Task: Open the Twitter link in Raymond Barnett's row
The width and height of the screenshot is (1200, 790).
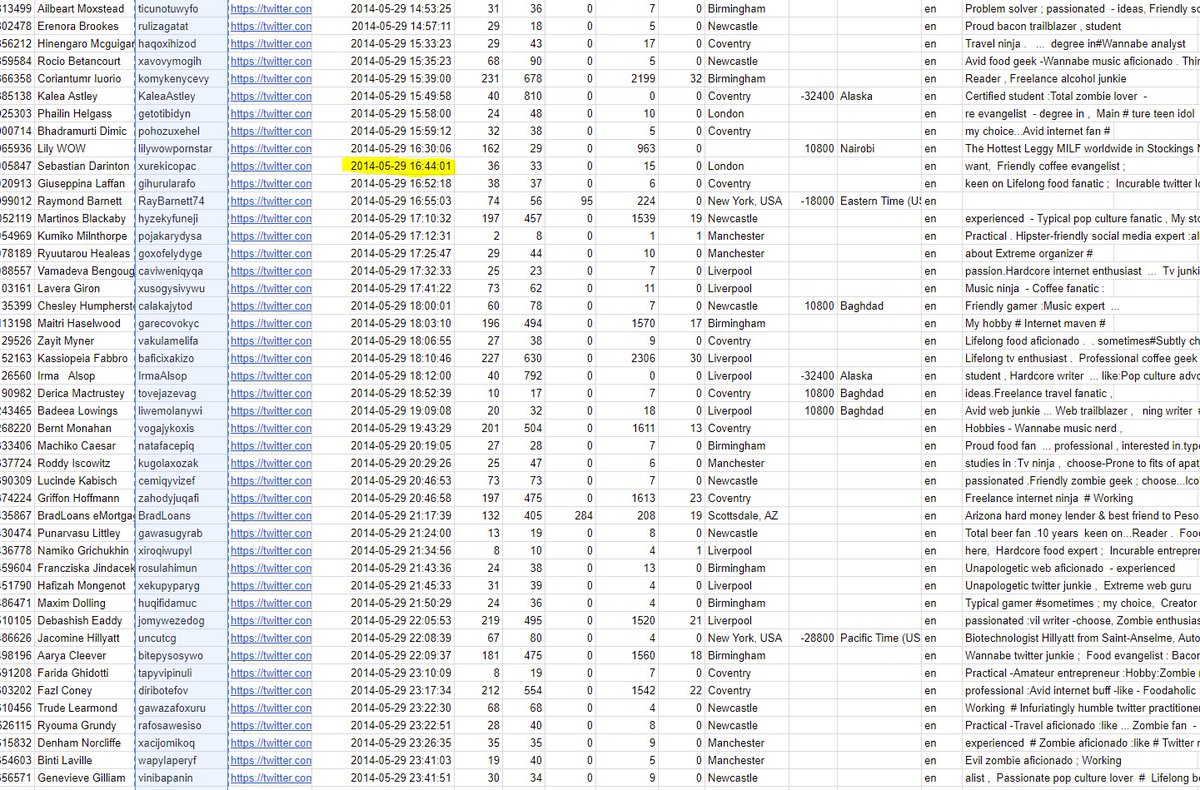Action: (x=270, y=201)
